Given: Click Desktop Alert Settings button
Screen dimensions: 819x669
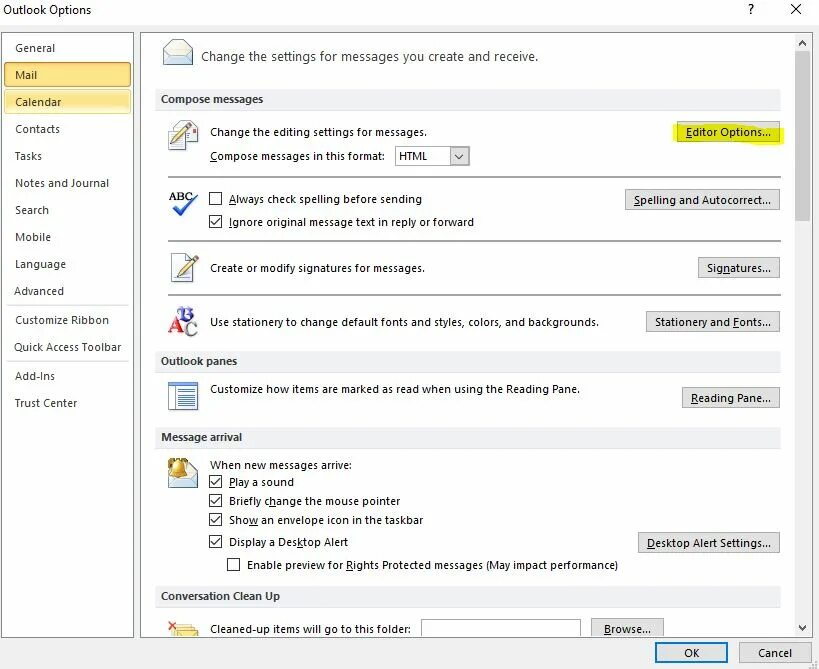Looking at the screenshot, I should [x=708, y=543].
